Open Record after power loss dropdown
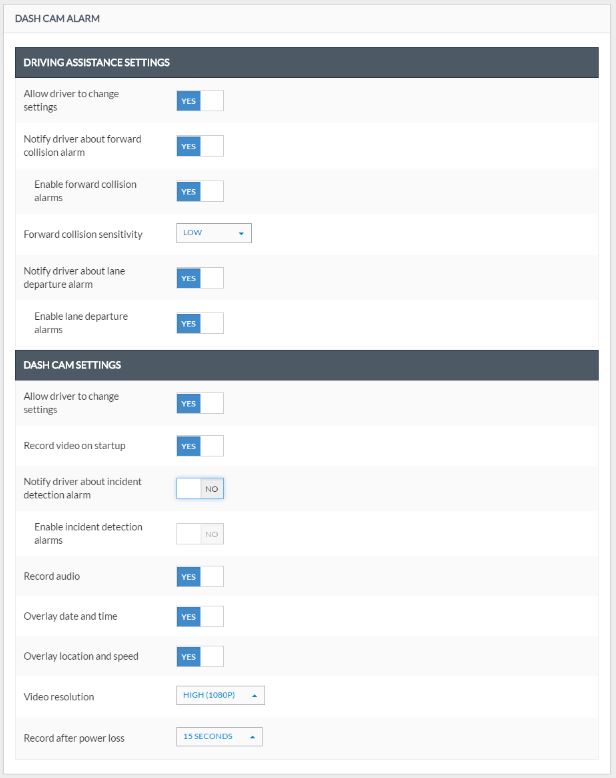Viewport: 616px width, 778px height. coord(219,737)
